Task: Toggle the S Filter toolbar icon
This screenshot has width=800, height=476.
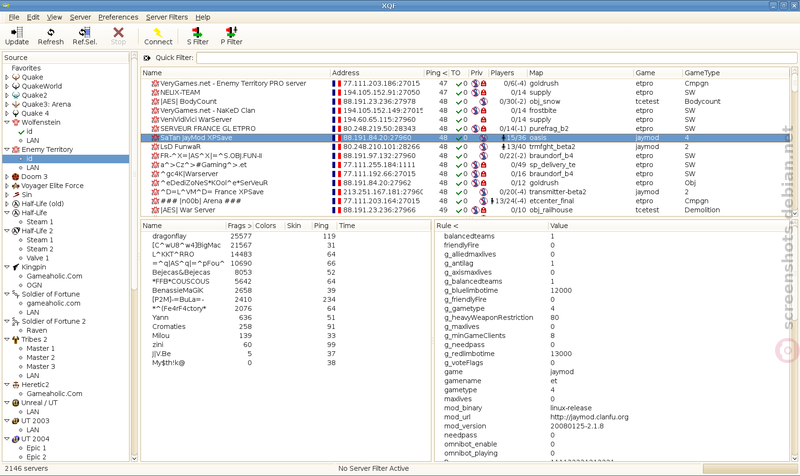Action: 197,32
